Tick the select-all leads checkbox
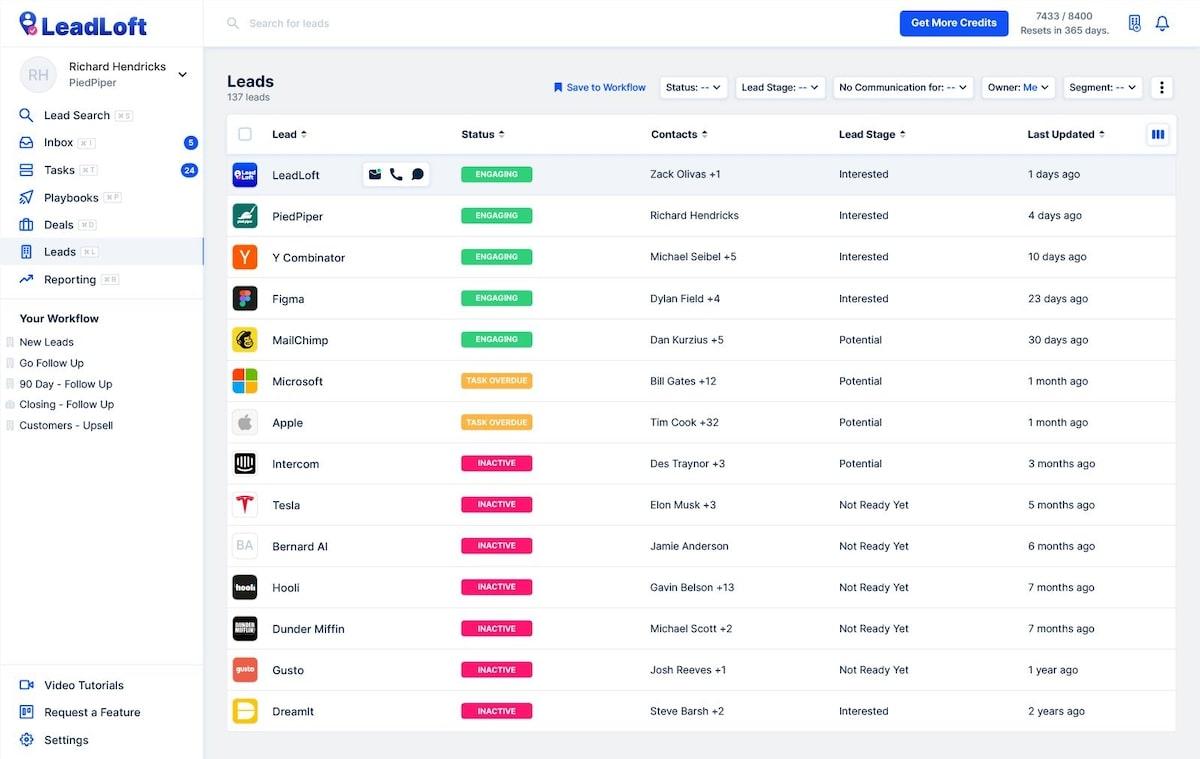Screen dimensions: 1200x759 (245, 134)
